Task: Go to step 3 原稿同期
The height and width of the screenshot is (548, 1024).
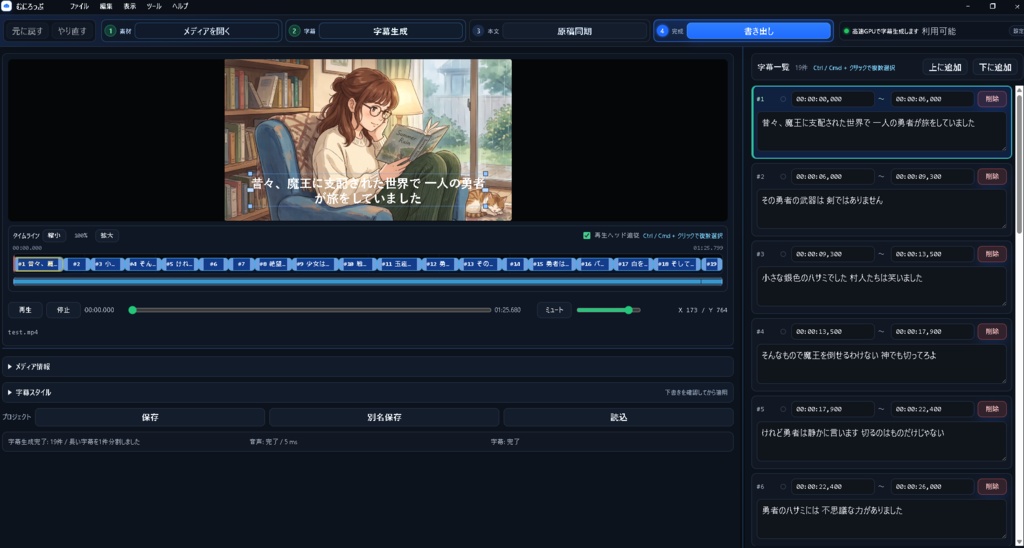Action: tap(575, 31)
